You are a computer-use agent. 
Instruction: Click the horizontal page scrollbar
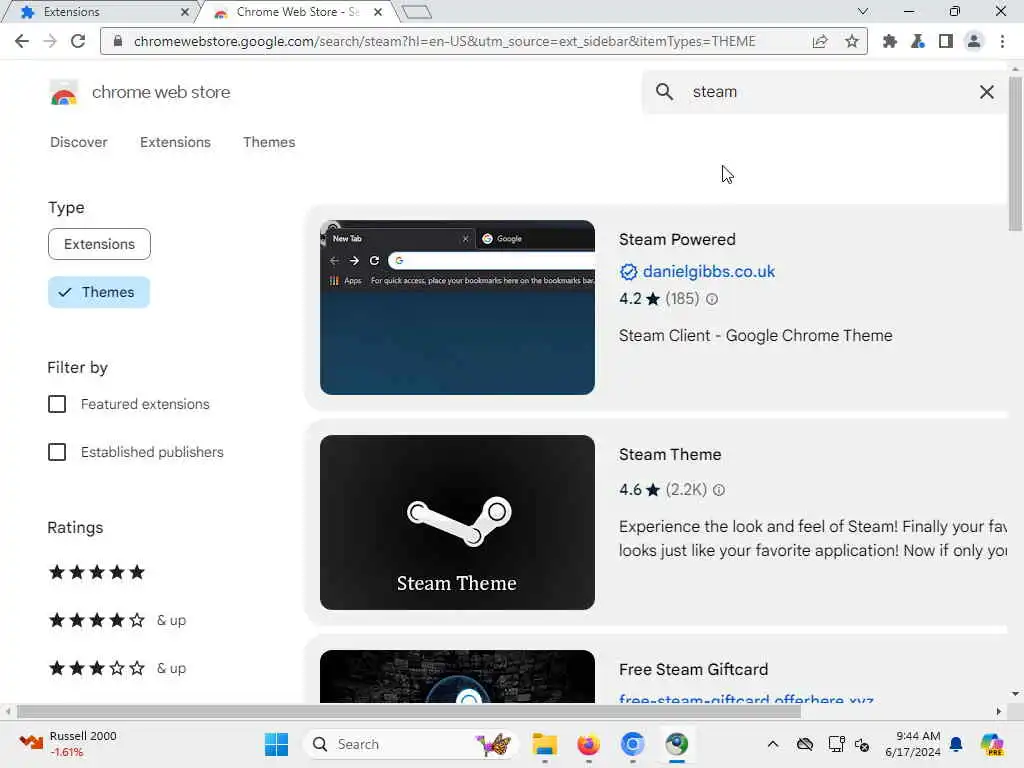pos(409,711)
